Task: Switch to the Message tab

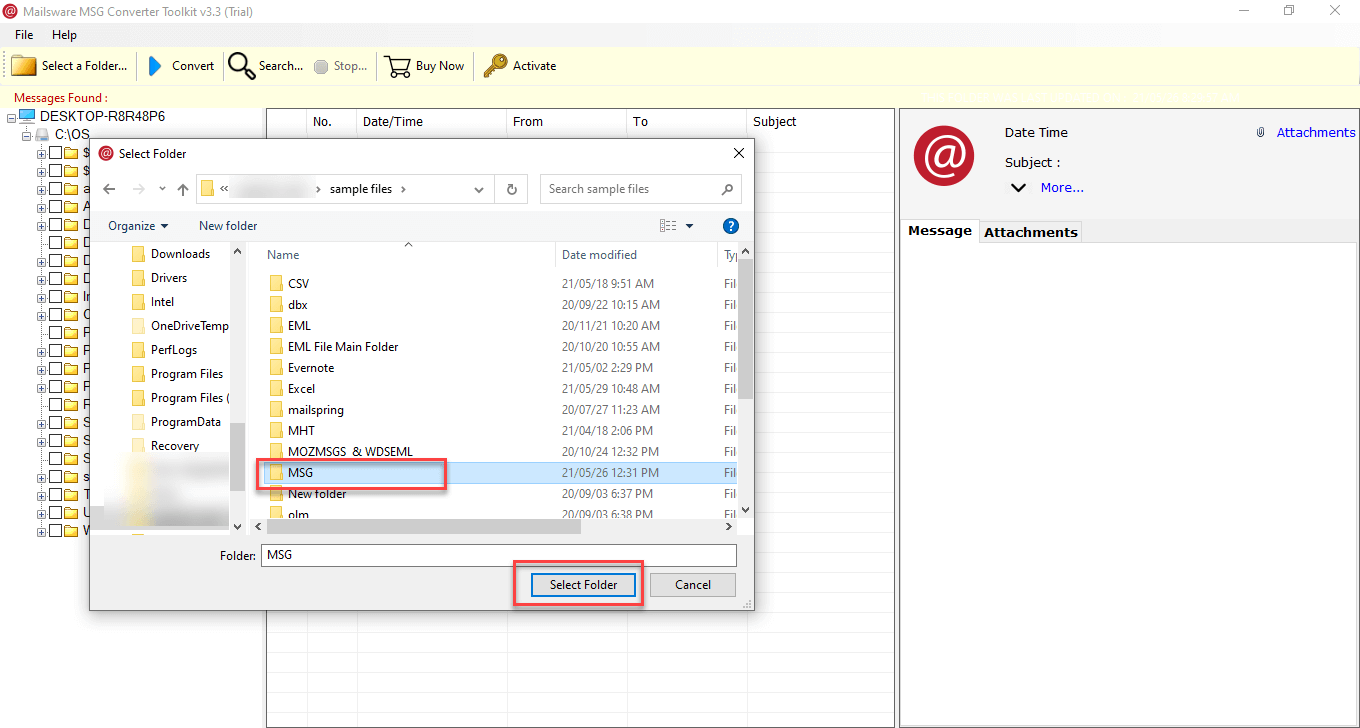Action: point(940,231)
